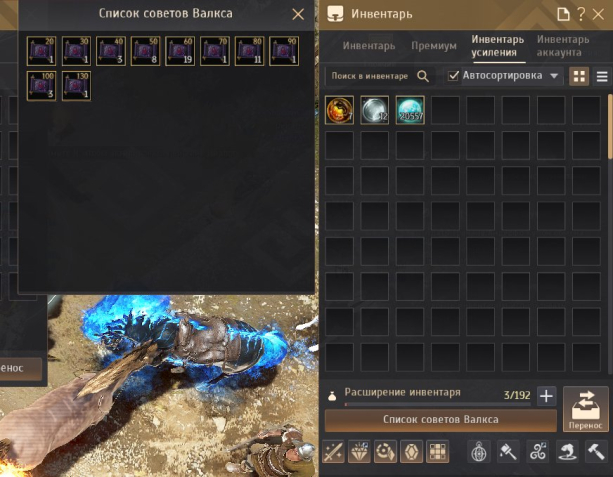The image size is (613, 477).
Task: Select the Valks advice scroll marked 130
Action: [x=76, y=86]
